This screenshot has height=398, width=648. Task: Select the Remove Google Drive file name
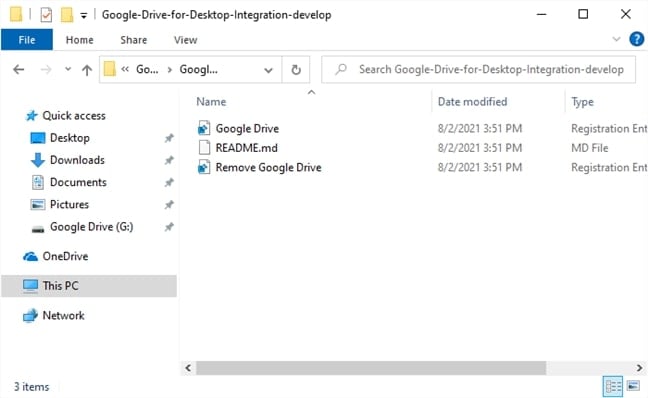tap(268, 167)
